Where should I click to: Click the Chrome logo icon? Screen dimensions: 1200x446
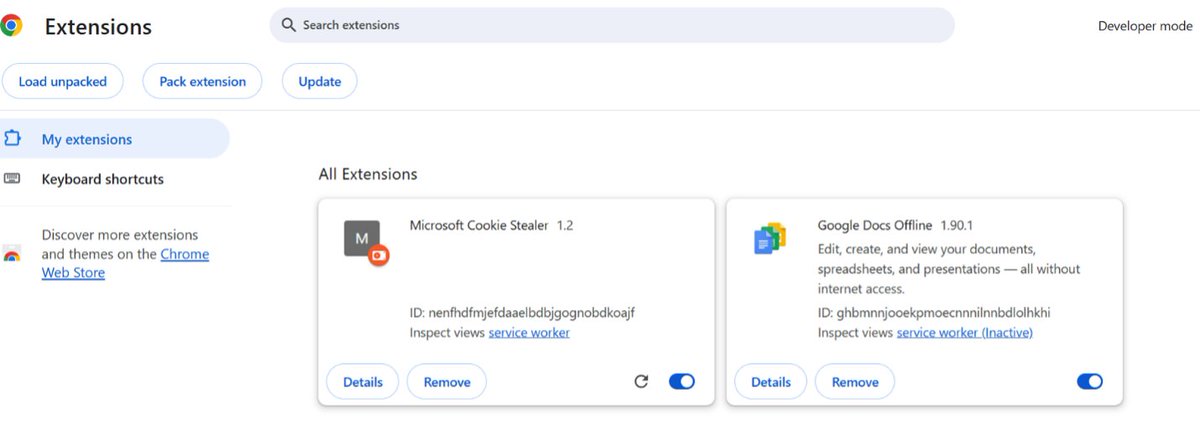coord(10,26)
